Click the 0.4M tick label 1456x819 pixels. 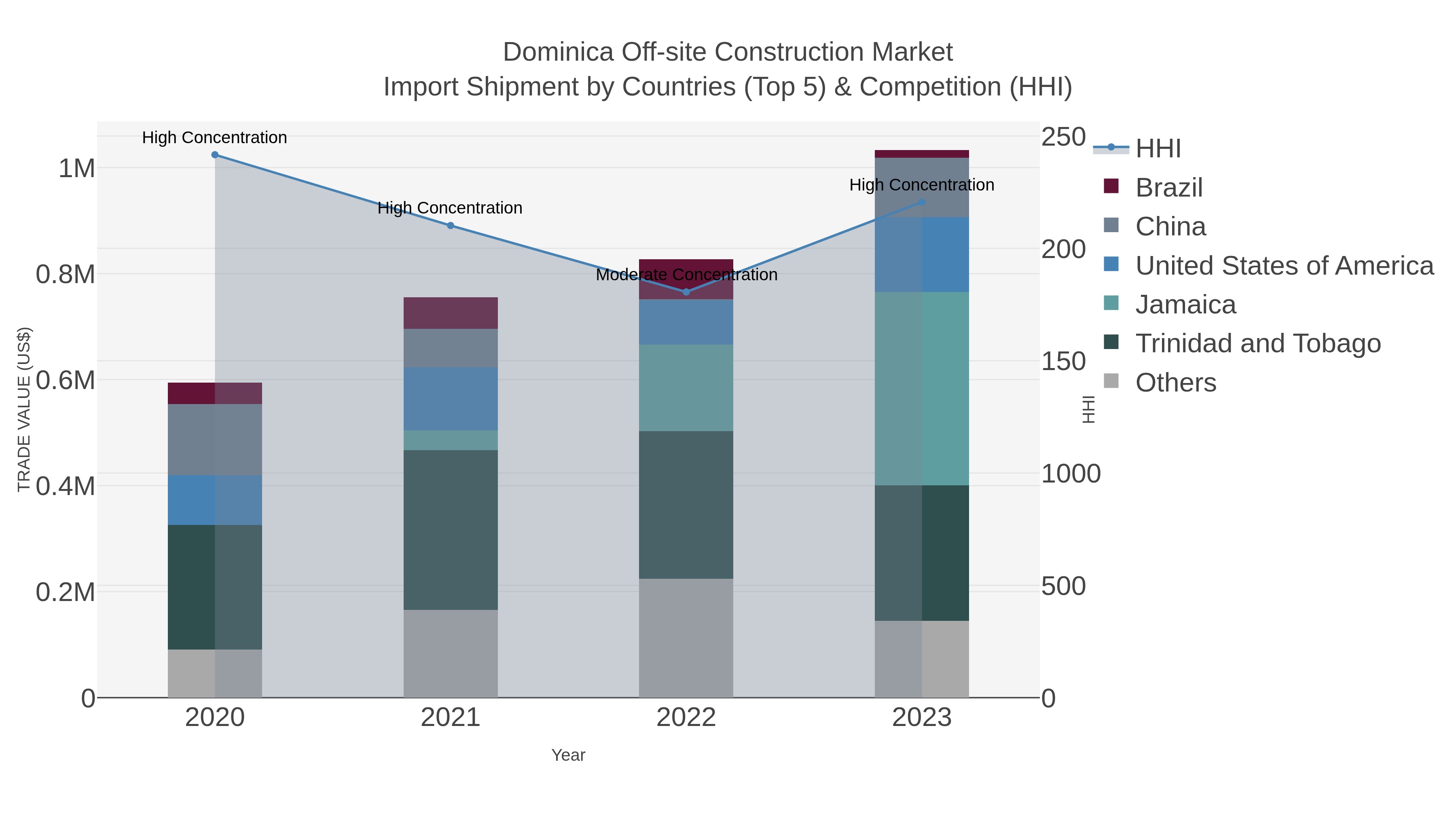(x=66, y=487)
